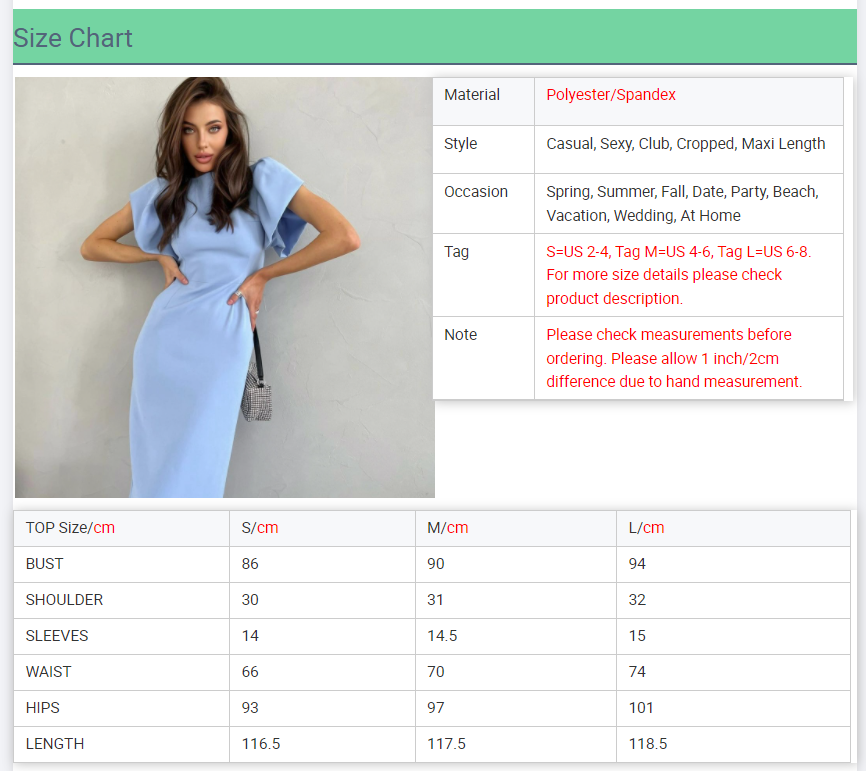
Task: Click the WAIST value 74 for large
Action: [x=637, y=672]
